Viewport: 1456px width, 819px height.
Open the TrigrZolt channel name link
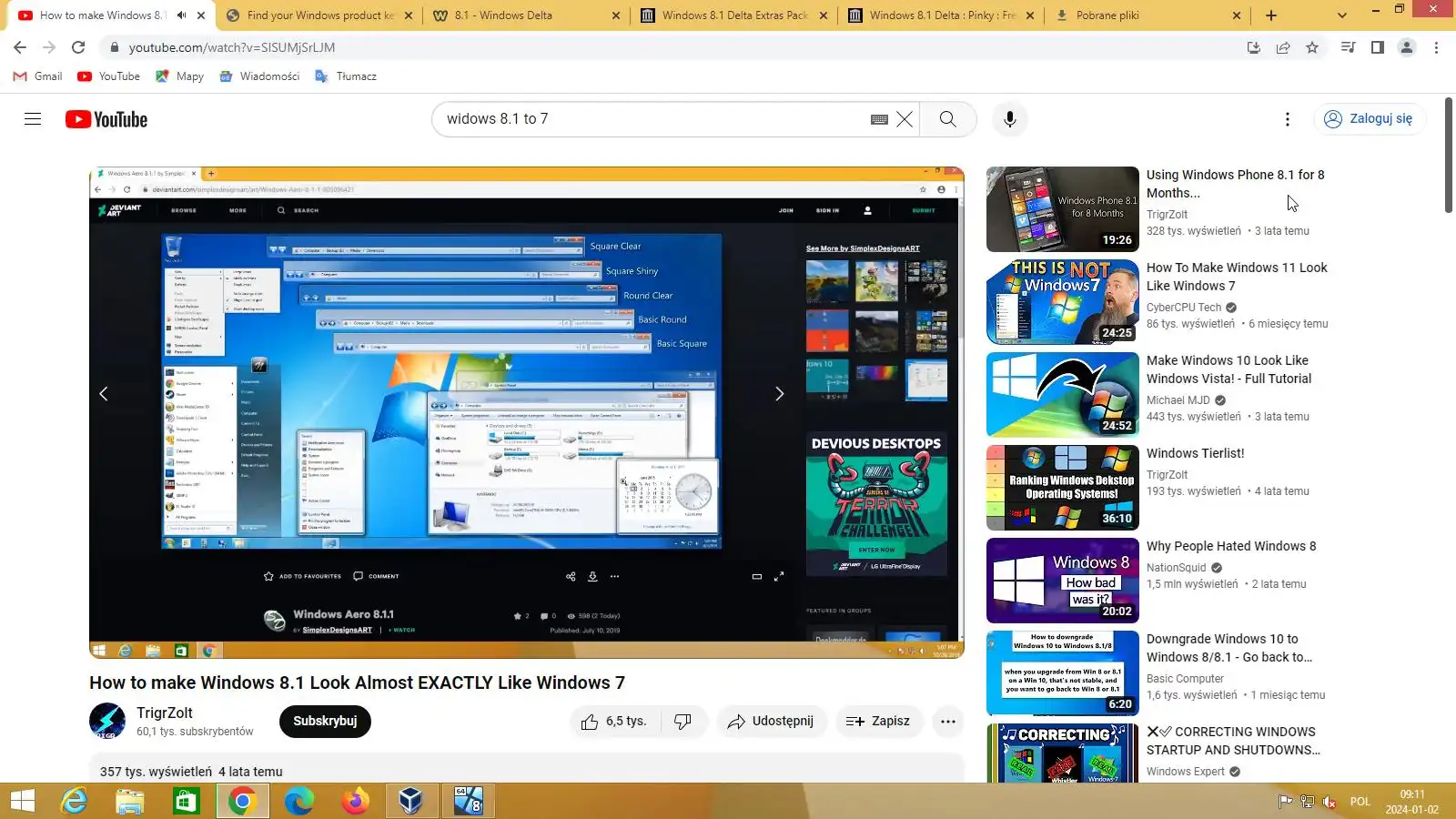coord(165,713)
